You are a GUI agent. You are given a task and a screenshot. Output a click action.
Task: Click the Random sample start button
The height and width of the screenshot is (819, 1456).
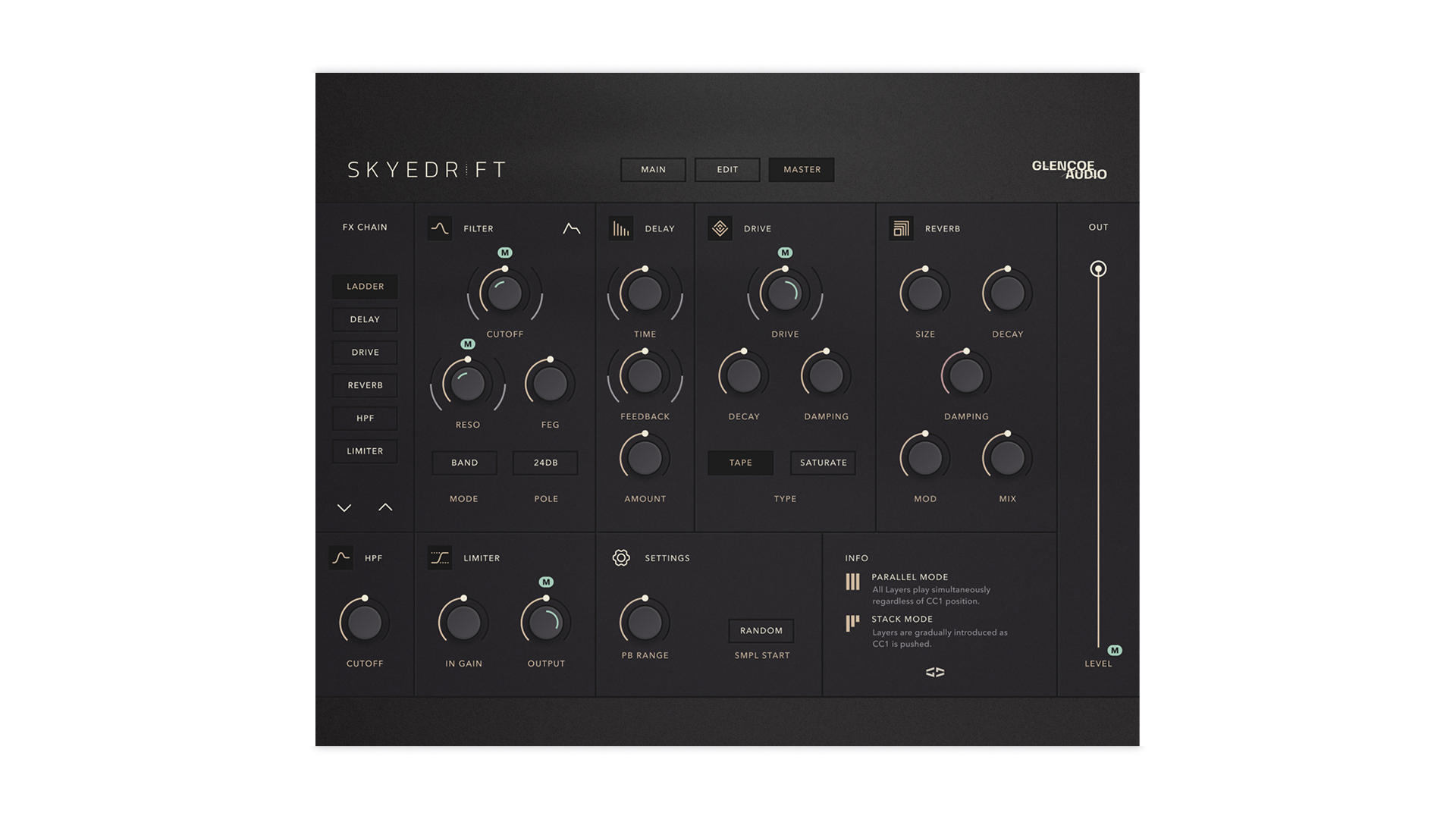[761, 631]
